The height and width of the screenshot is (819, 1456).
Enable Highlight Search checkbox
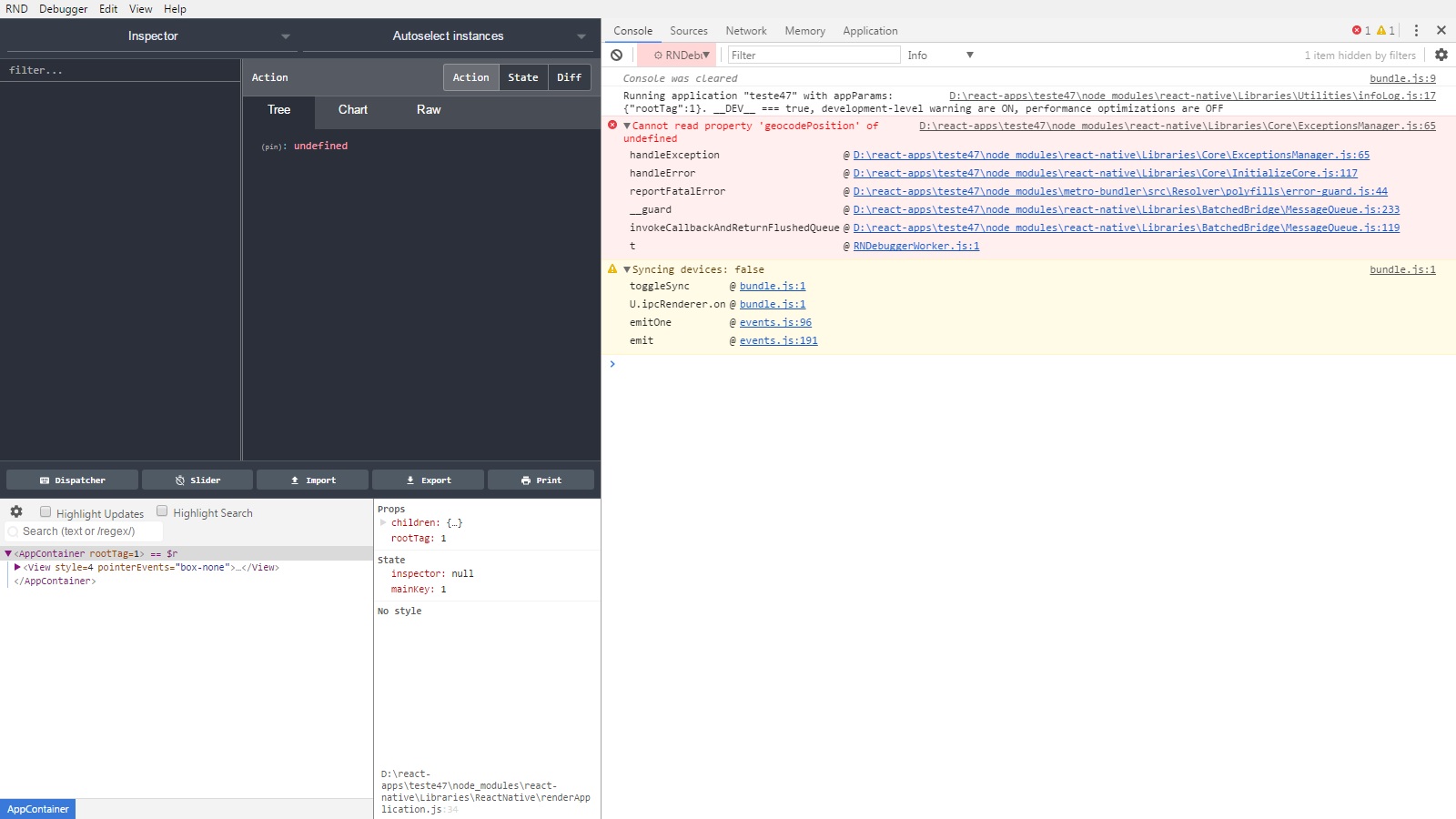162,511
